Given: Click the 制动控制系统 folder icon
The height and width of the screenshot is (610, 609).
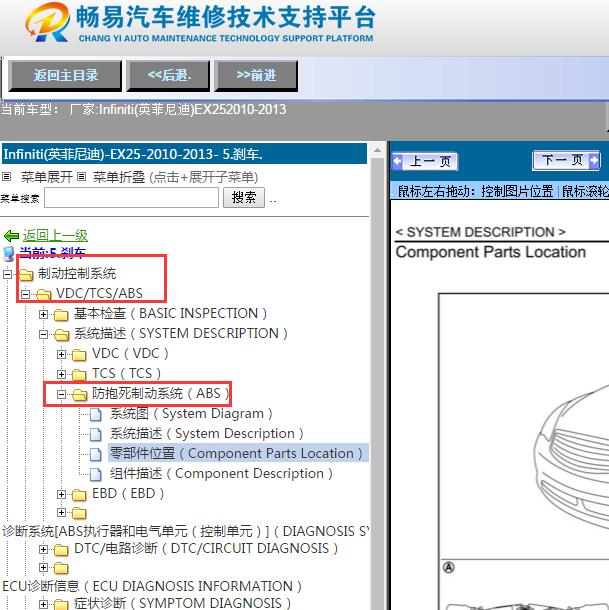Looking at the screenshot, I should click(26, 275).
